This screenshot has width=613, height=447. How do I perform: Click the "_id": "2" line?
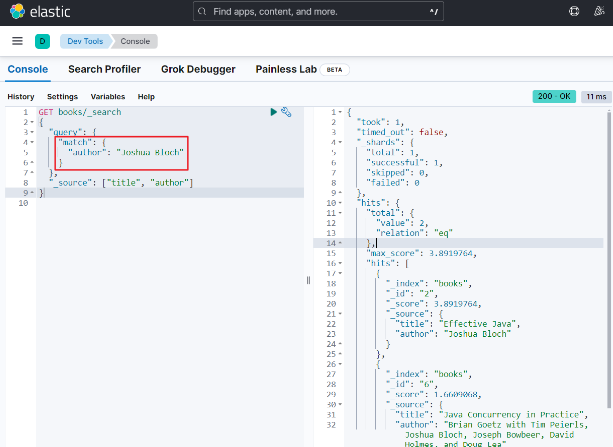411,294
